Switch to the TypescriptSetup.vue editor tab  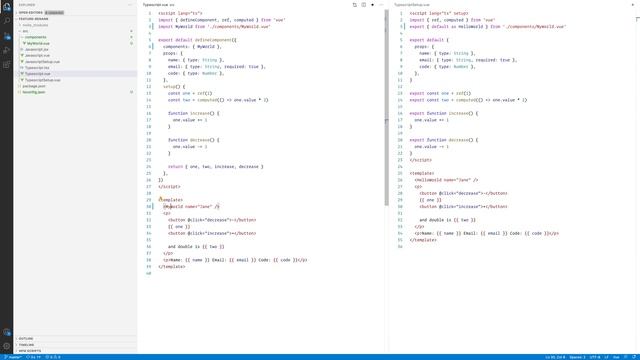412,5
